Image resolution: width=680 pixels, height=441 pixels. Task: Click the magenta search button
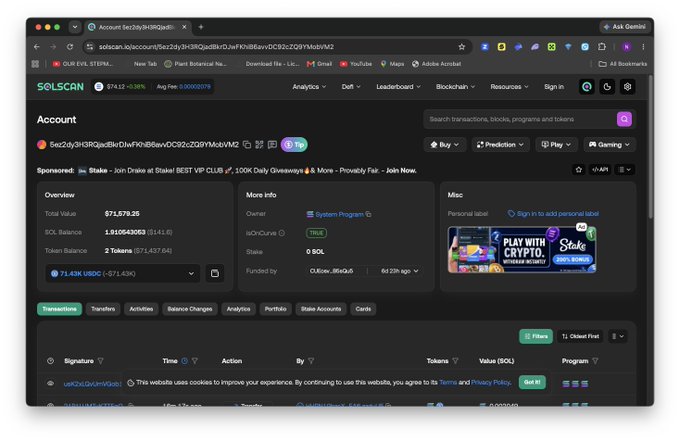(624, 119)
